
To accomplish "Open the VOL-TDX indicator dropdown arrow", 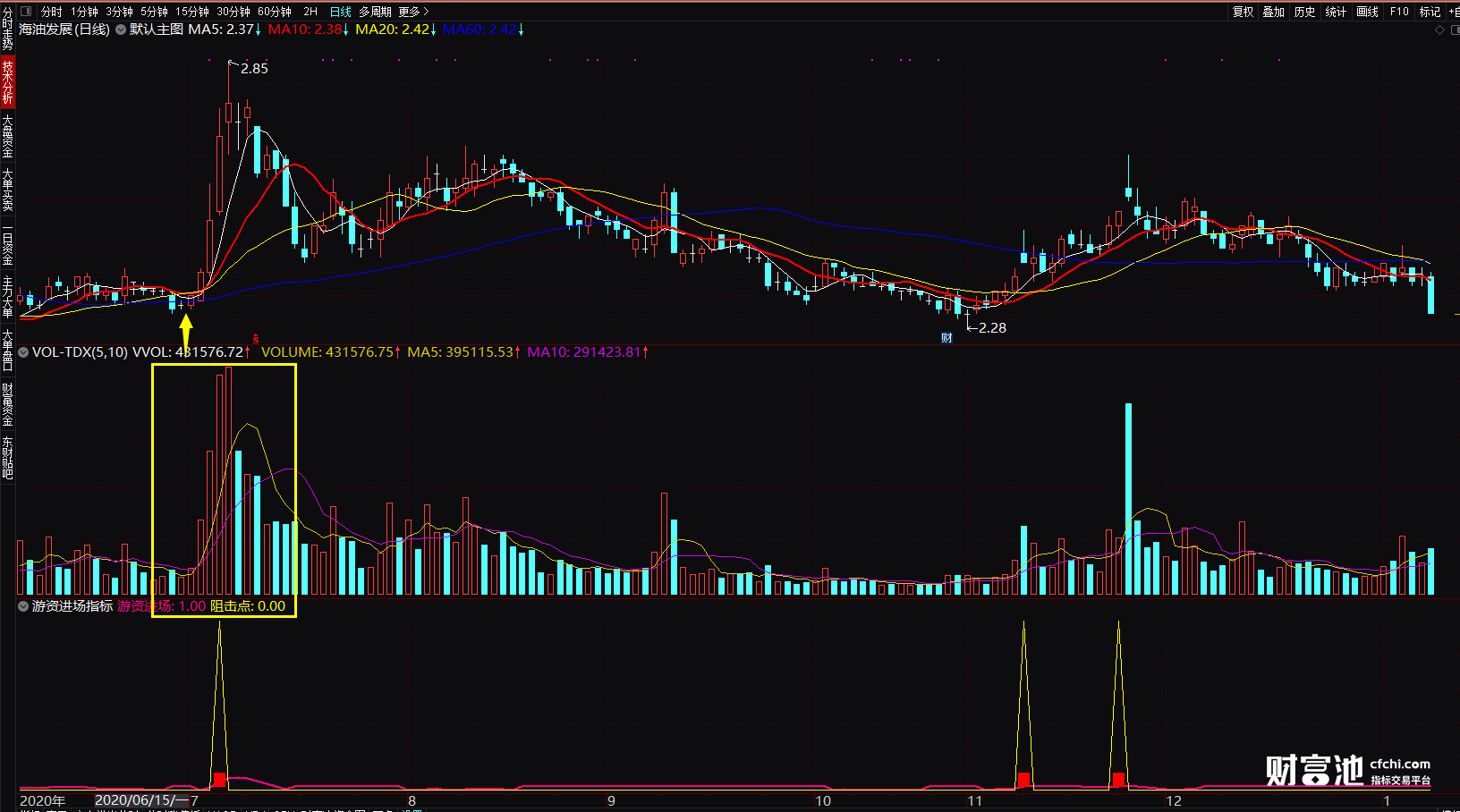I will [23, 352].
